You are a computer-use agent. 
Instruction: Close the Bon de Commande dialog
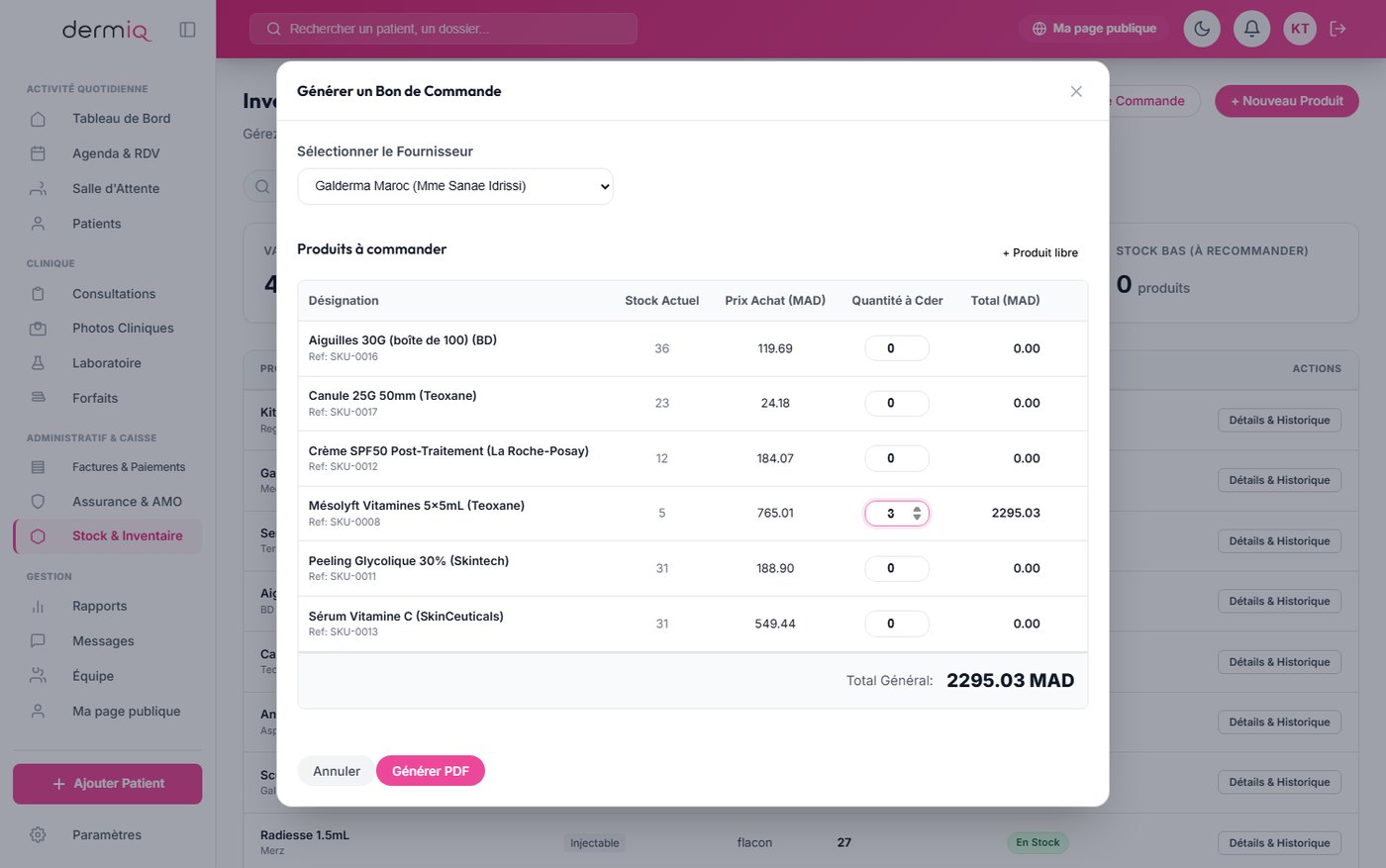[x=1076, y=91]
